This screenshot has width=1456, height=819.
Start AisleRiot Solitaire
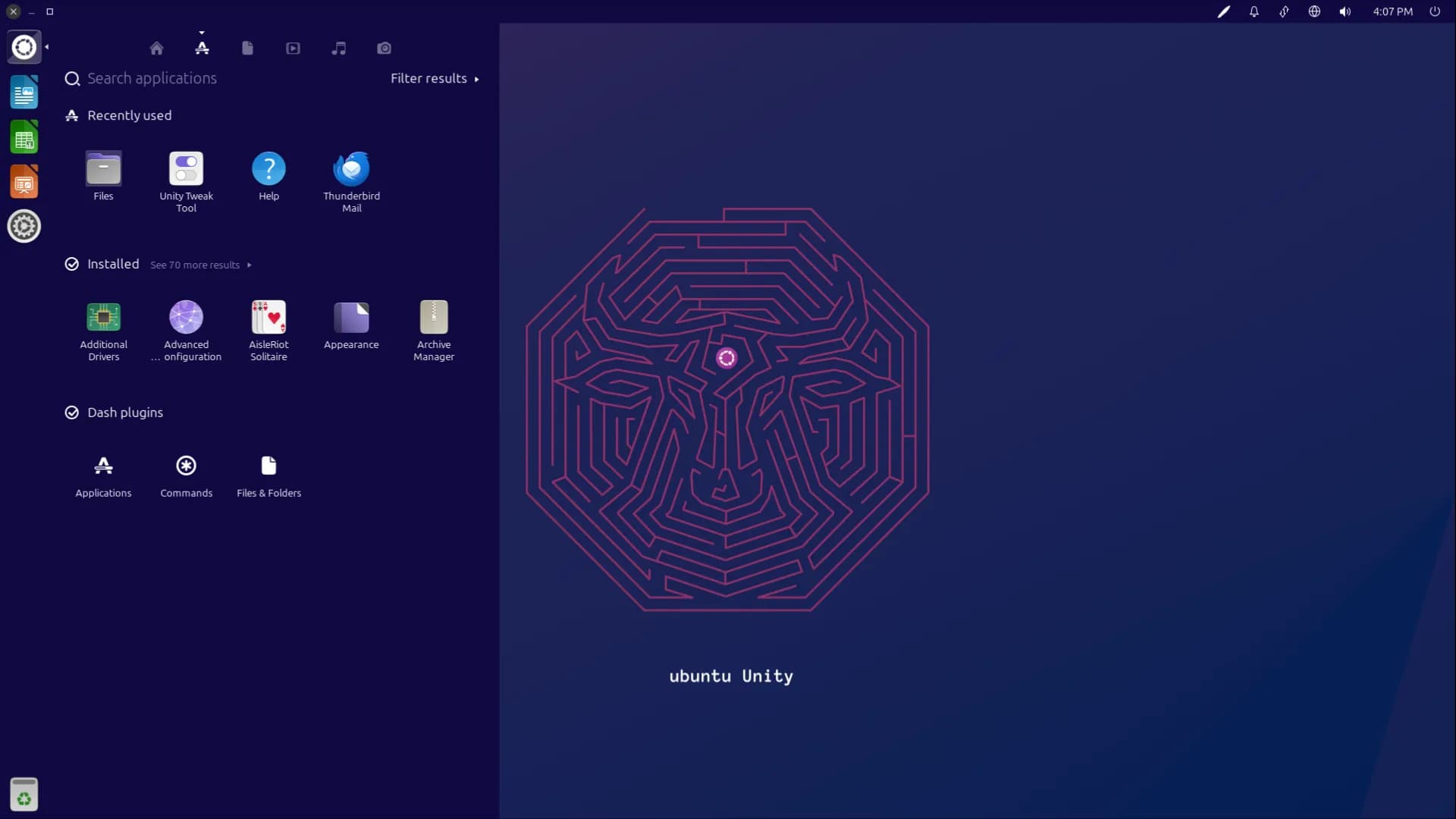click(x=268, y=317)
